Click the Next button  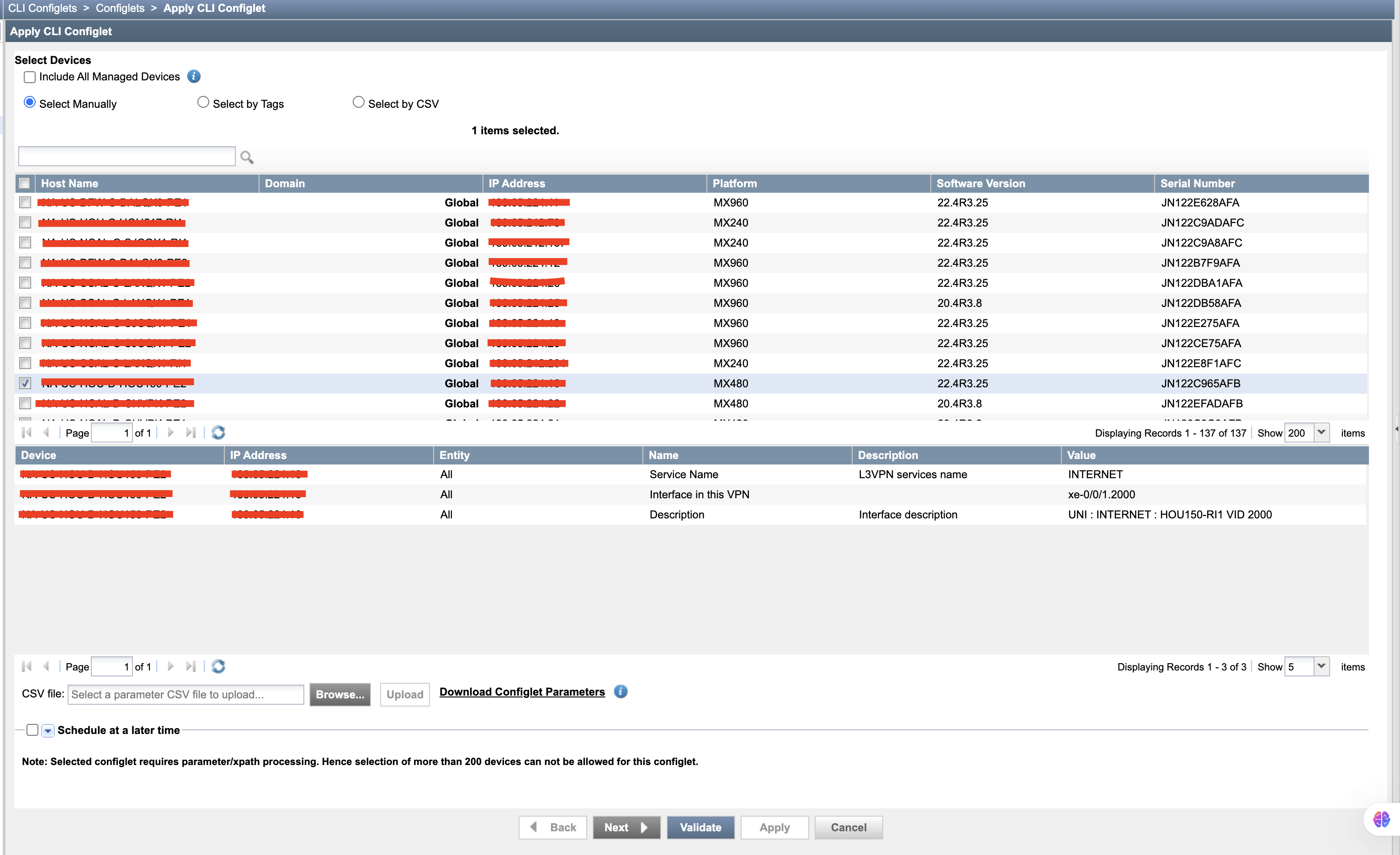coord(626,827)
